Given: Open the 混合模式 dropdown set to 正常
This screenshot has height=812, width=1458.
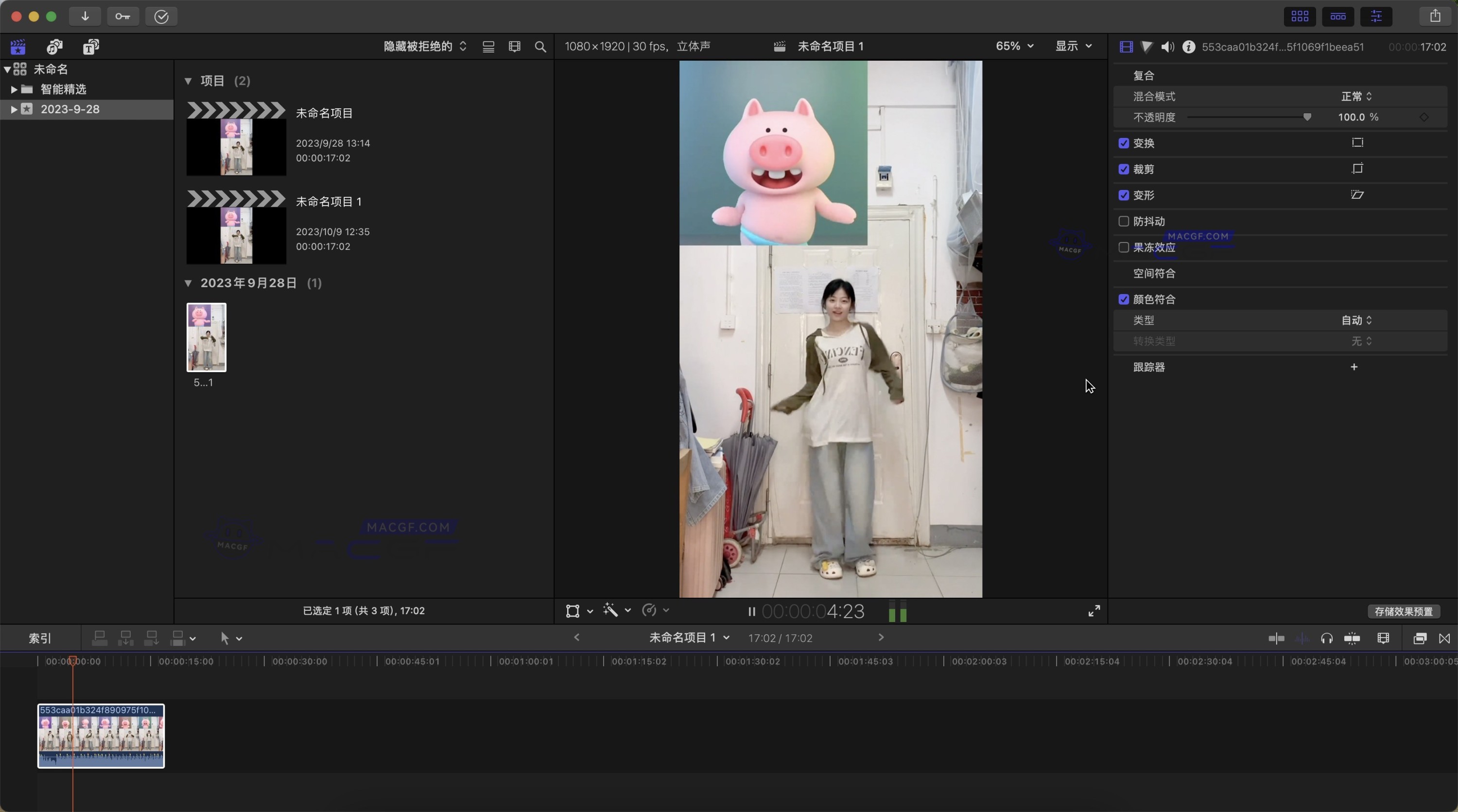Looking at the screenshot, I should (x=1356, y=96).
